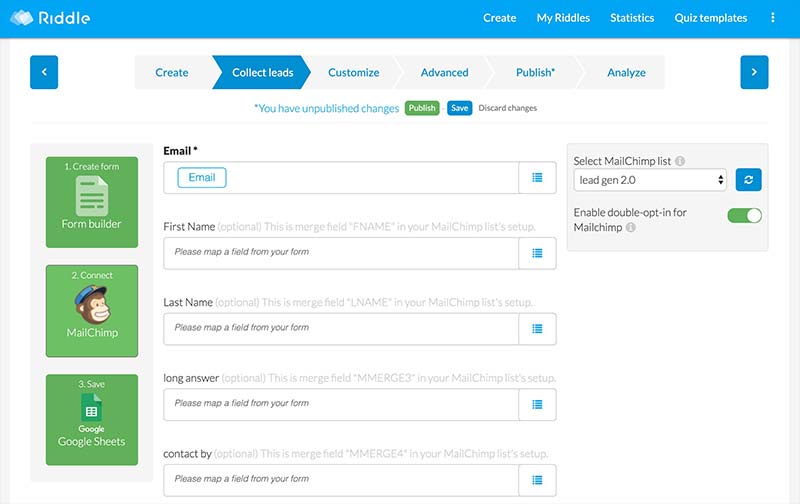Open My Riddles in top navigation
The image size is (800, 504).
[563, 18]
